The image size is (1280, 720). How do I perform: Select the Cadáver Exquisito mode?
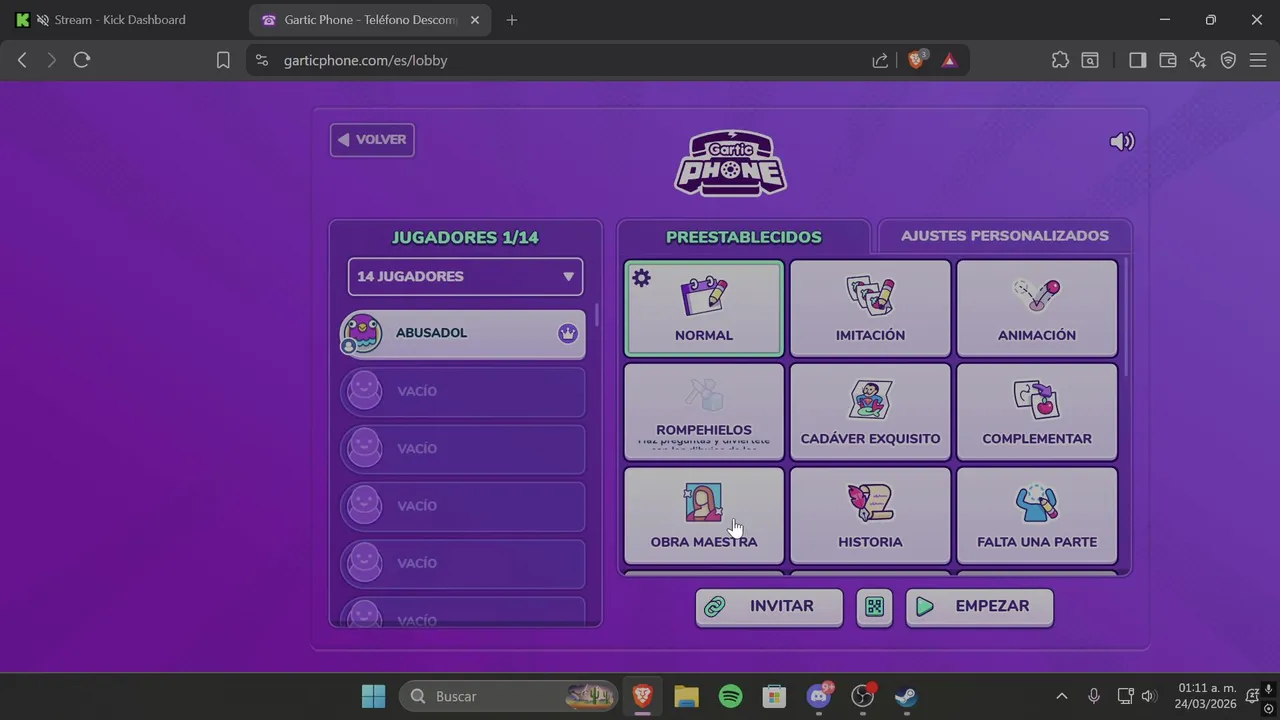(870, 412)
